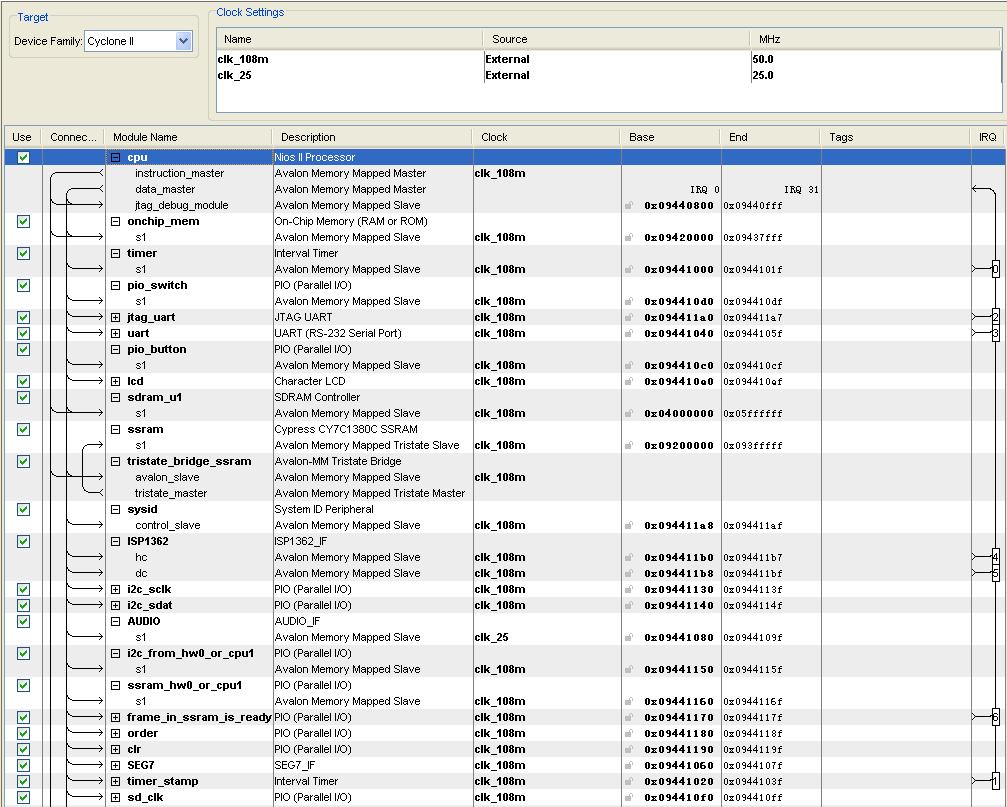
Task: Click the lock icon beside base 0x09440800
Action: tap(629, 205)
